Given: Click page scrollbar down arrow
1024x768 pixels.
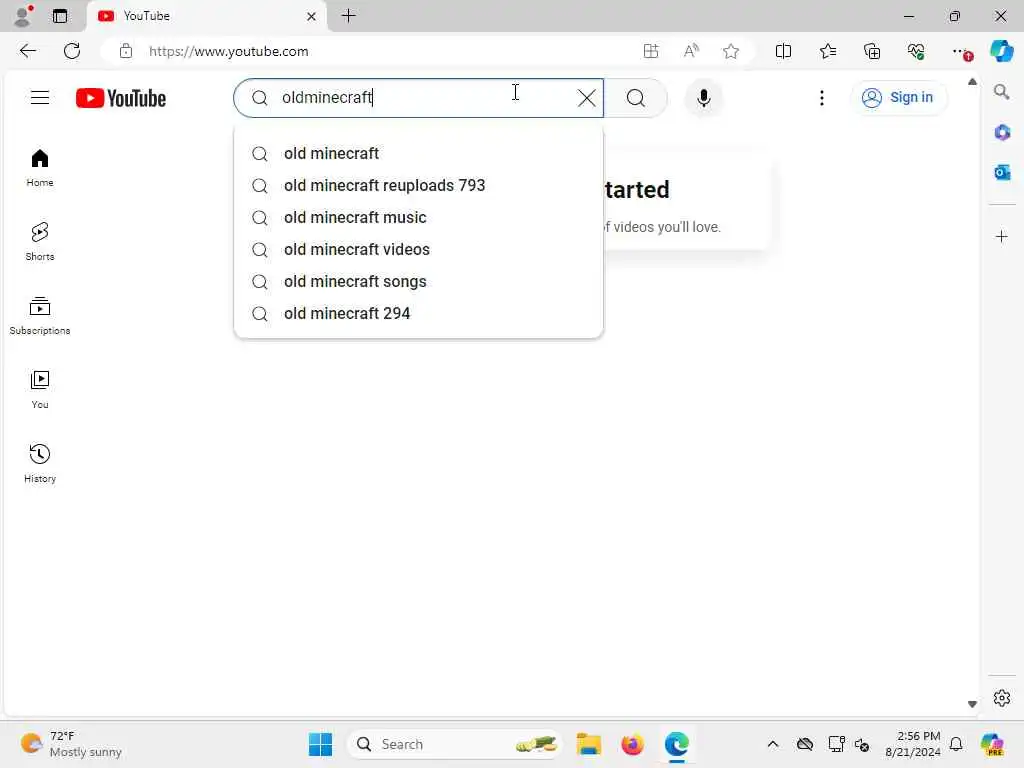Looking at the screenshot, I should click(972, 704).
